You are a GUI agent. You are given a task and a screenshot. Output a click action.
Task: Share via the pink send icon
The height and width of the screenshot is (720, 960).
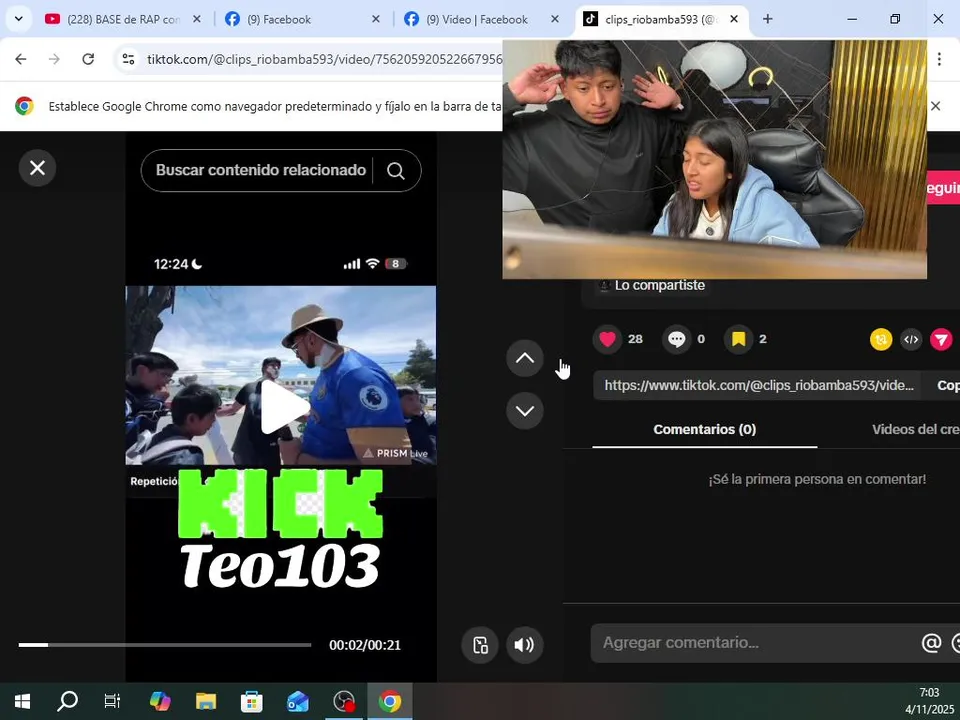(x=942, y=340)
